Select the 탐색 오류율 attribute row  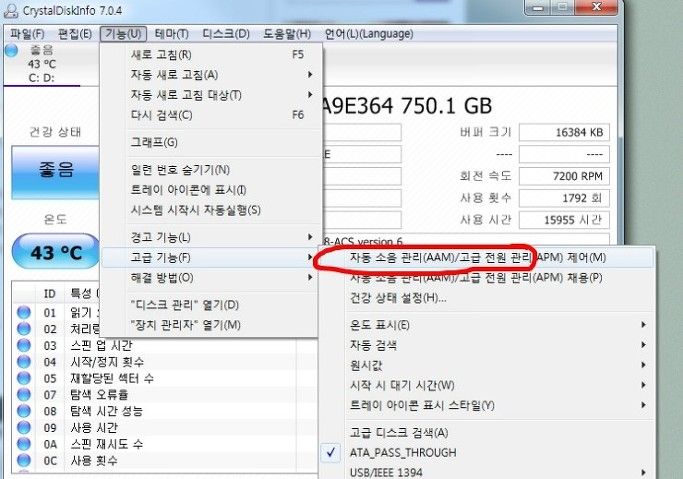point(166,395)
